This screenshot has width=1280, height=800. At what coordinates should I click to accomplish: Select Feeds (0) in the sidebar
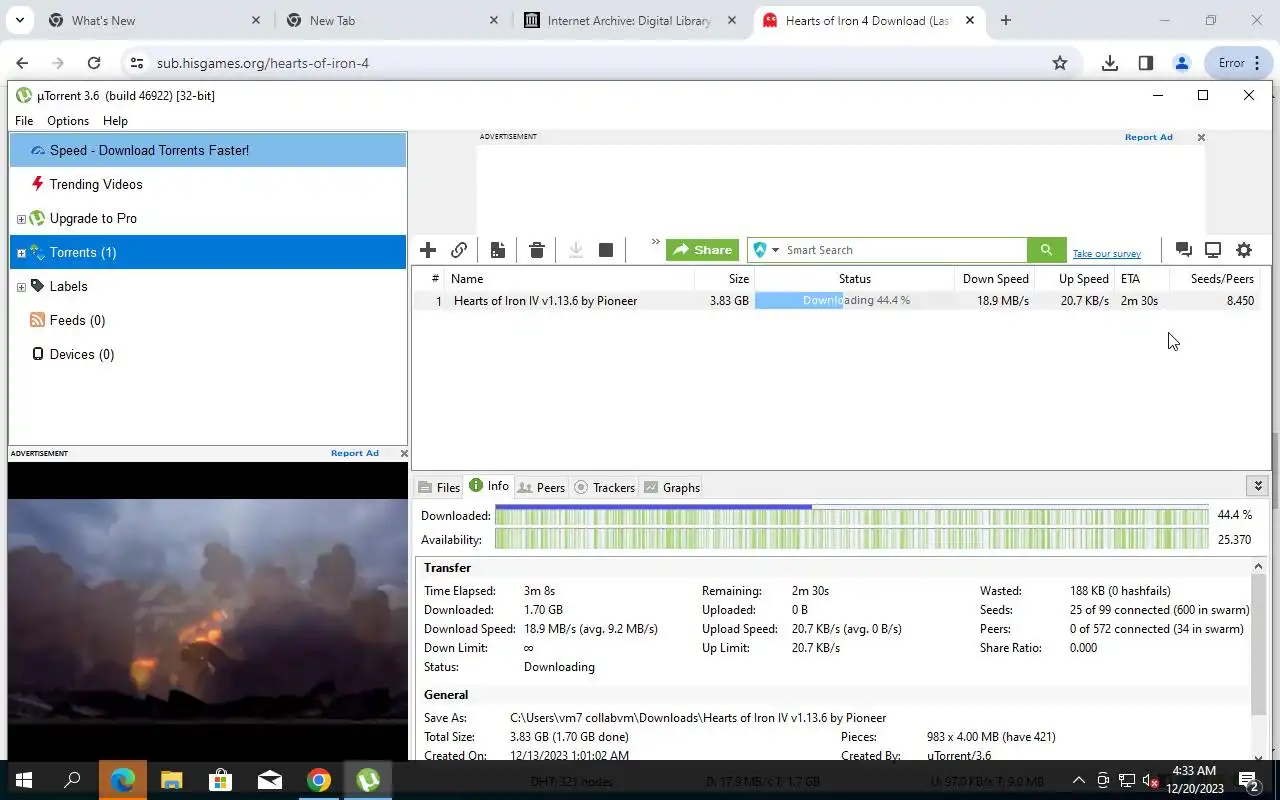(x=208, y=320)
